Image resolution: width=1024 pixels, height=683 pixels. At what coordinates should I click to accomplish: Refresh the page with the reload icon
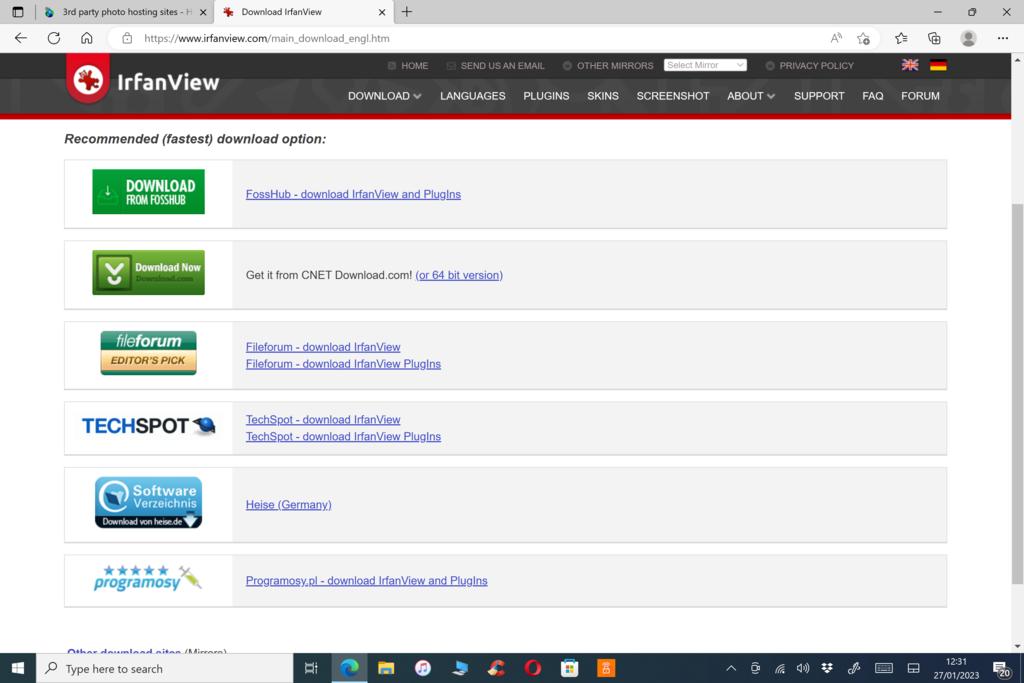click(x=54, y=38)
